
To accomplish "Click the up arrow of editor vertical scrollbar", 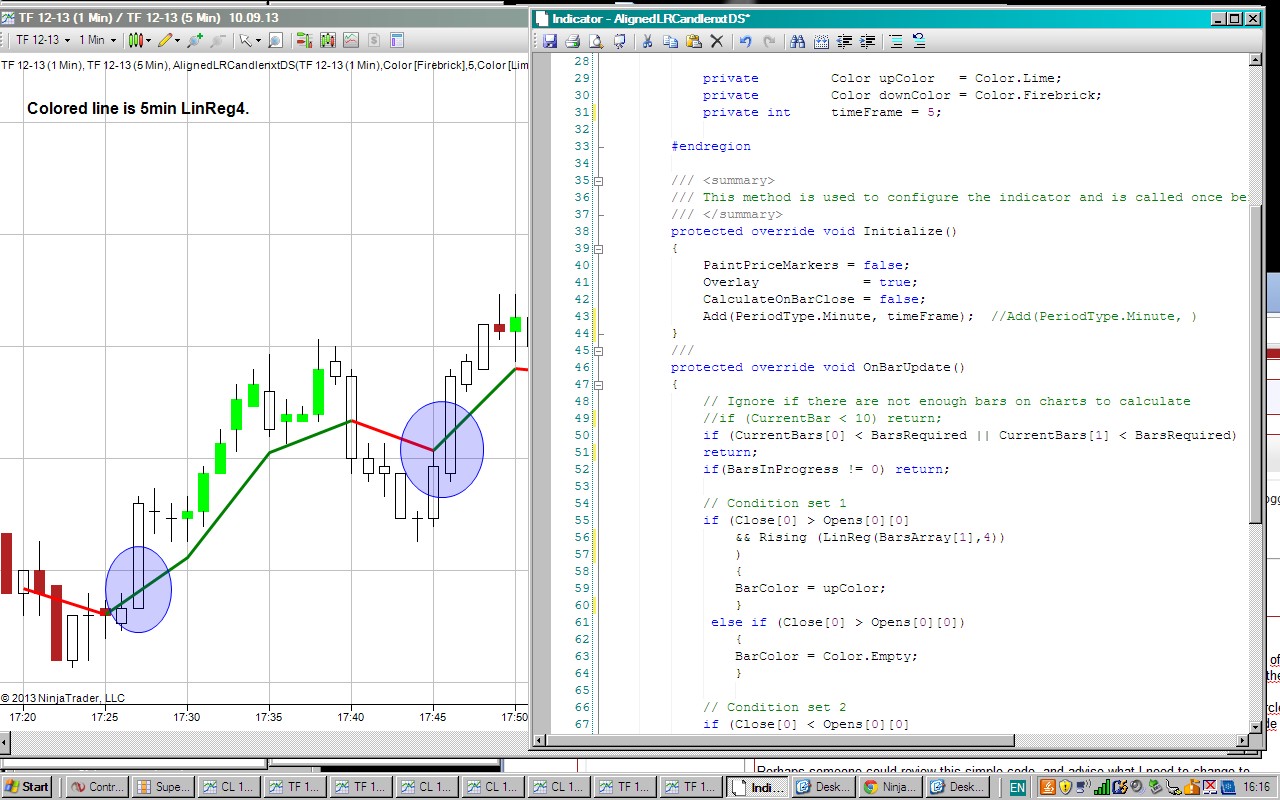I will [x=1256, y=61].
